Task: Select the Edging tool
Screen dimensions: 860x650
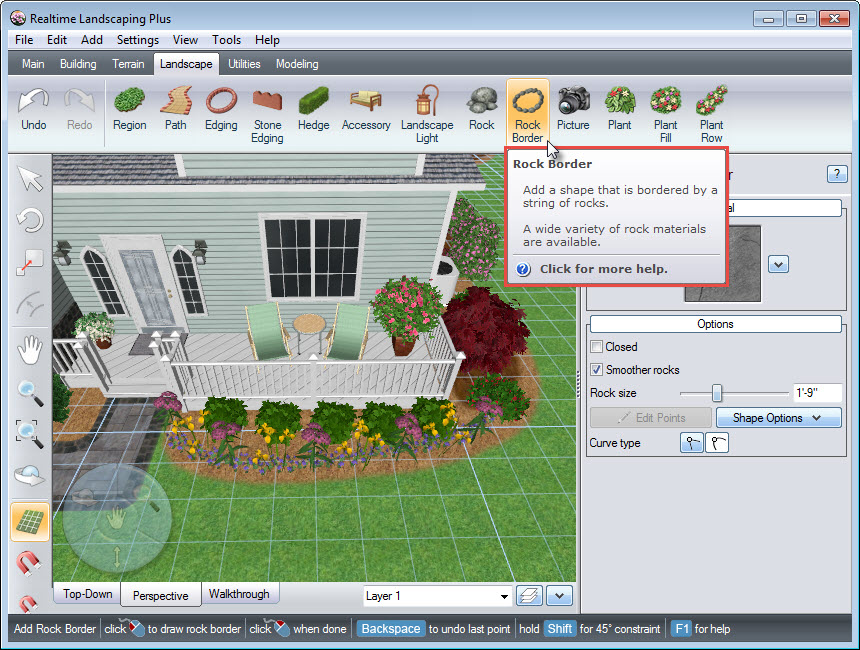Action: [x=221, y=110]
